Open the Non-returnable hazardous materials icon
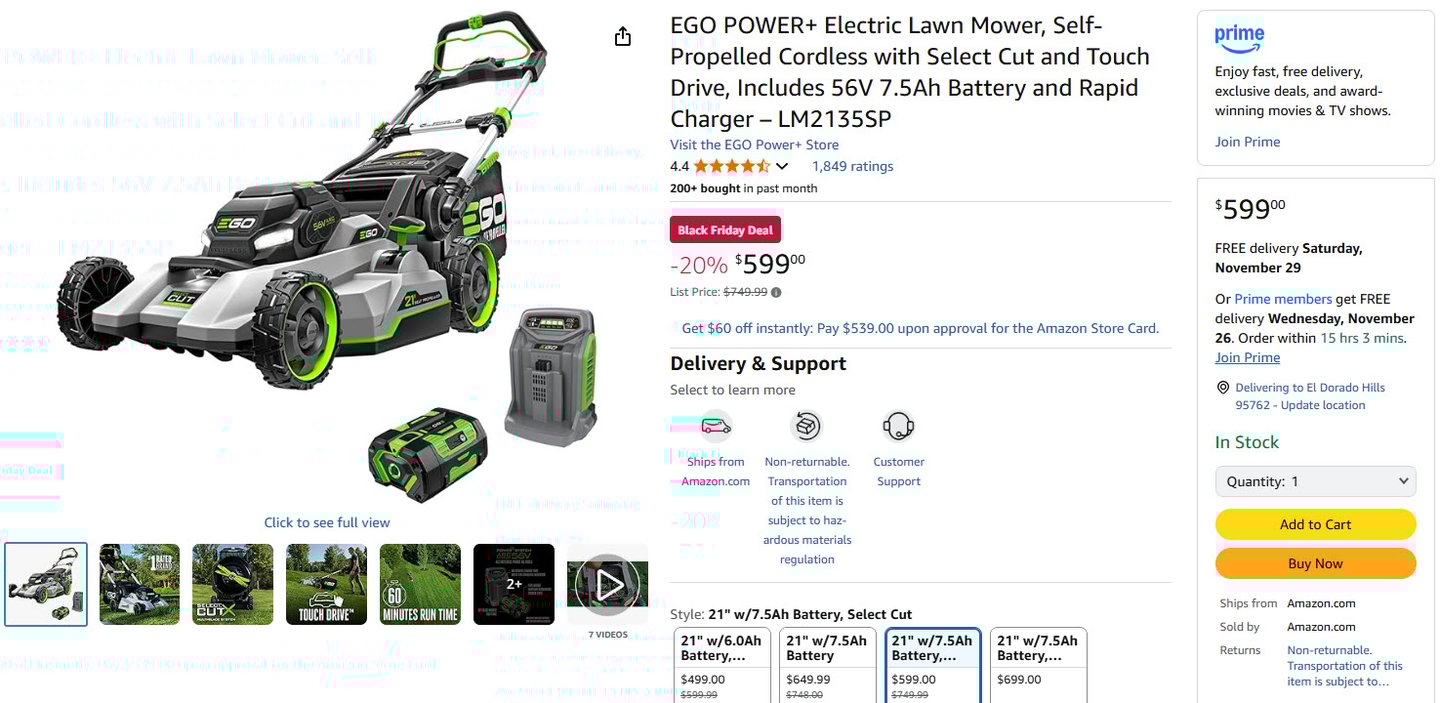The height and width of the screenshot is (703, 1440). point(806,427)
